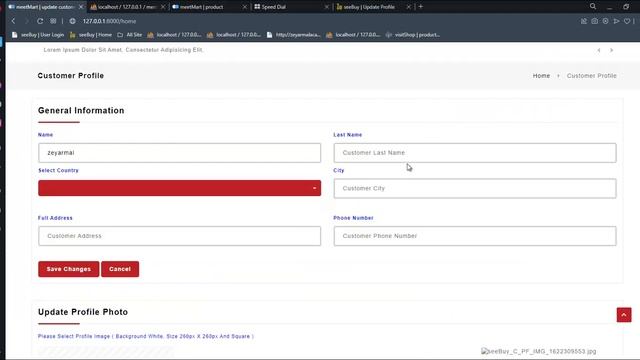Select the meetMart | update customer tab

pos(45,7)
